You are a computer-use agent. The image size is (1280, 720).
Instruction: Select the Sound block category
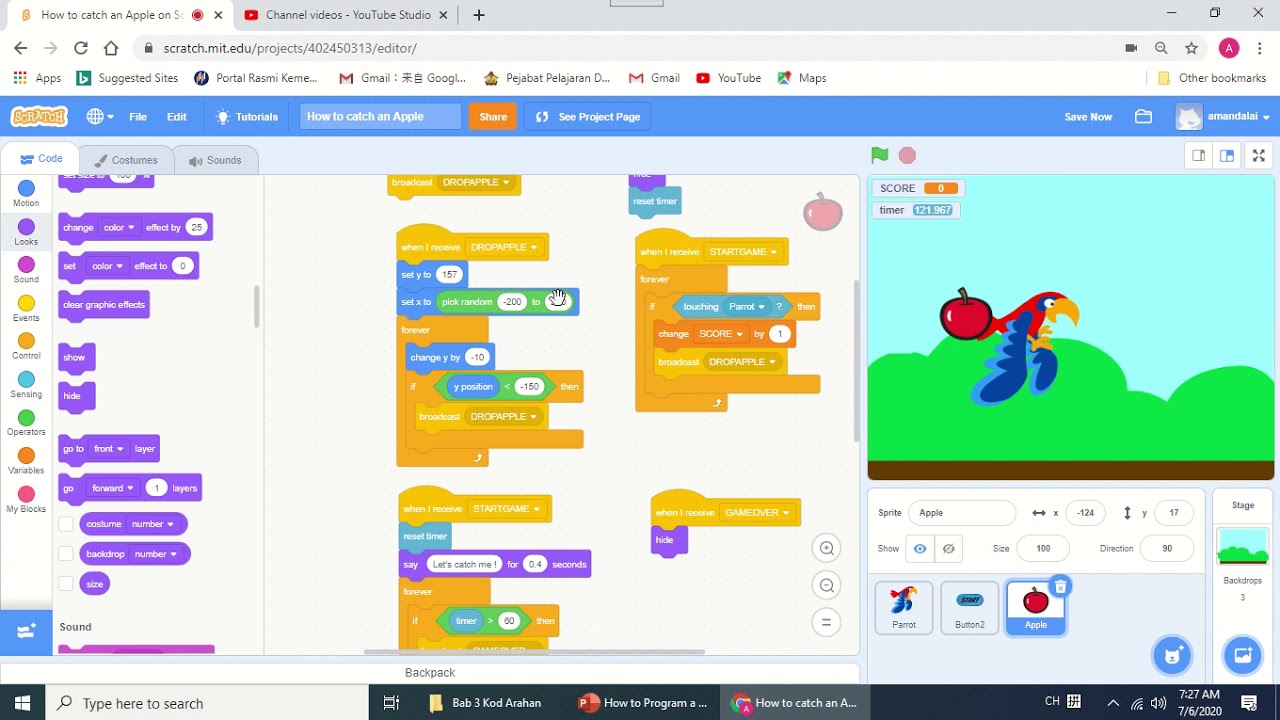click(26, 271)
